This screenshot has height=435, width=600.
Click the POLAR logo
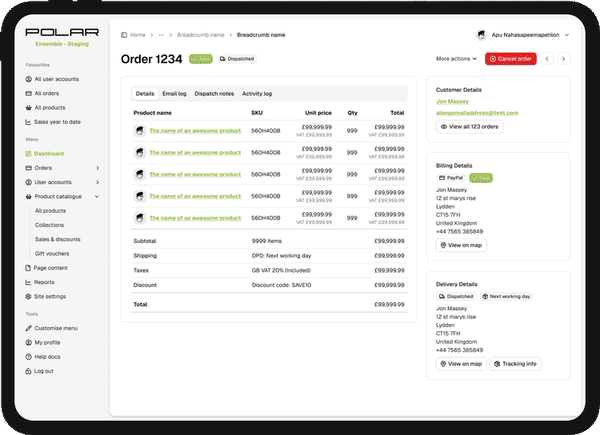pos(62,32)
